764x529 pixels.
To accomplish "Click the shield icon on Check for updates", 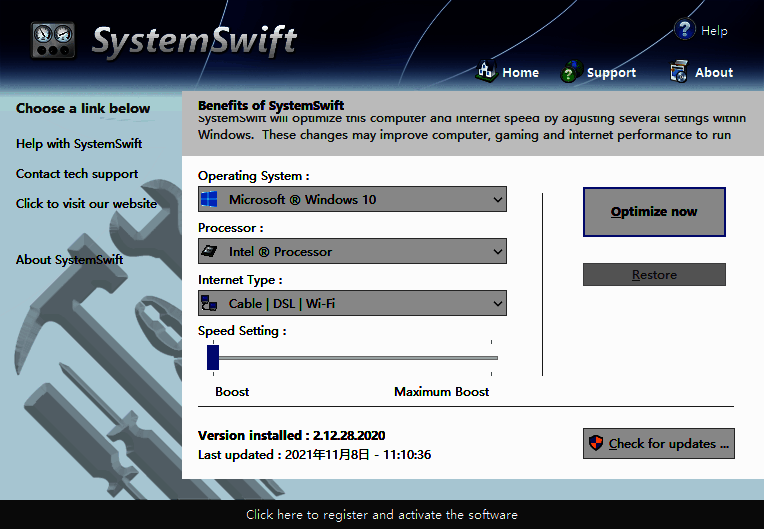I will (596, 443).
